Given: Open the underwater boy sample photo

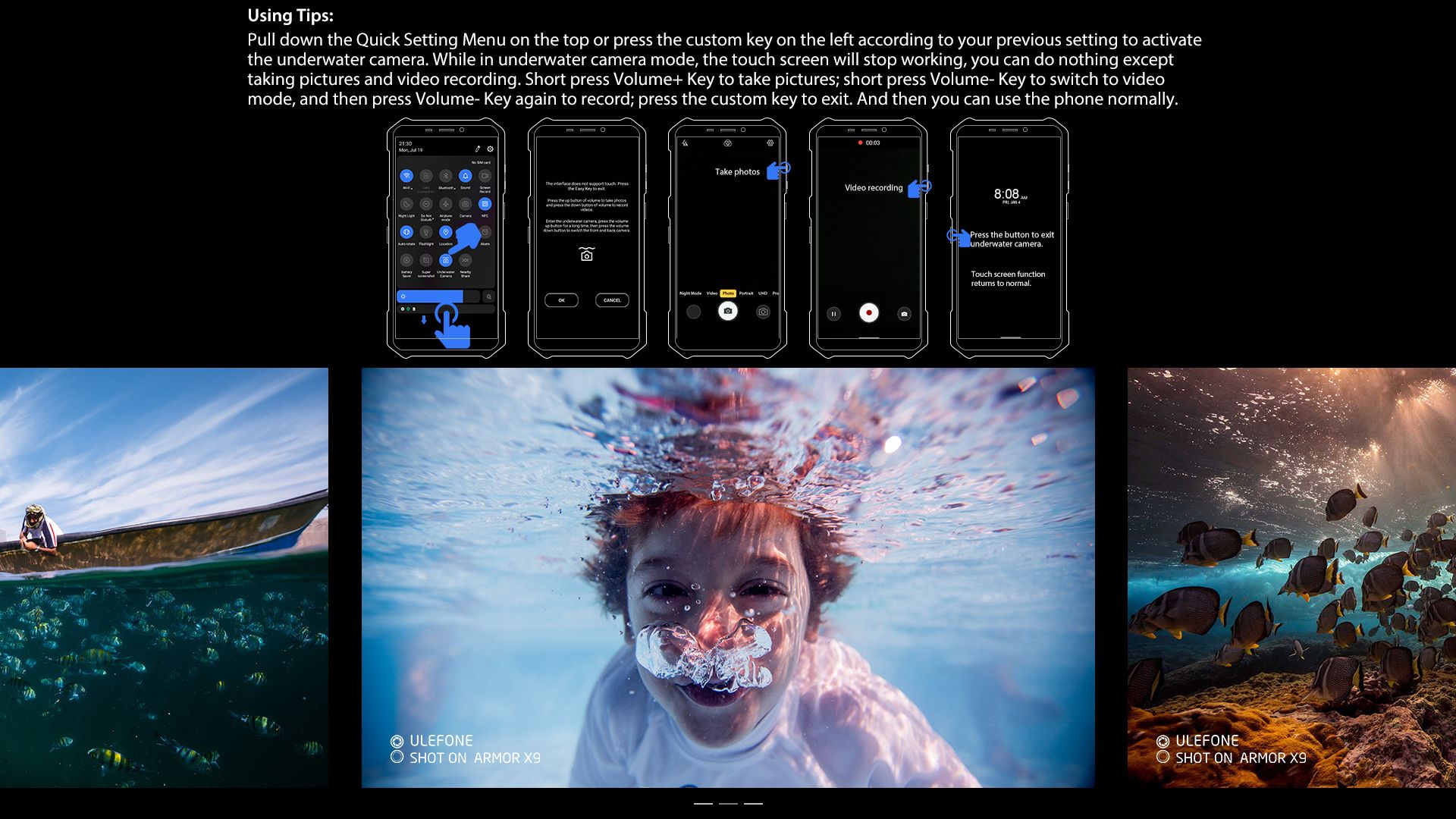Looking at the screenshot, I should (728, 577).
